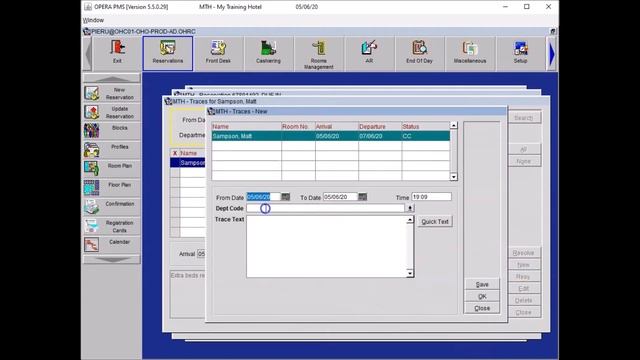Viewport: 640px width, 360px height.
Task: Open Calendar from the sidebar
Action: coord(112,245)
